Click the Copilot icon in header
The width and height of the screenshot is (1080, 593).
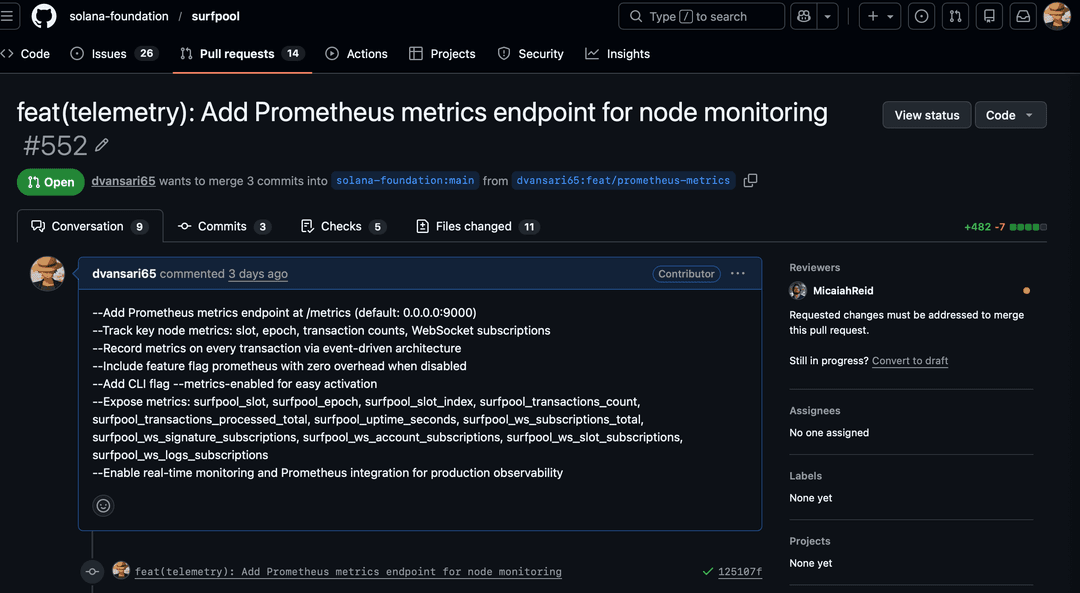(x=803, y=16)
